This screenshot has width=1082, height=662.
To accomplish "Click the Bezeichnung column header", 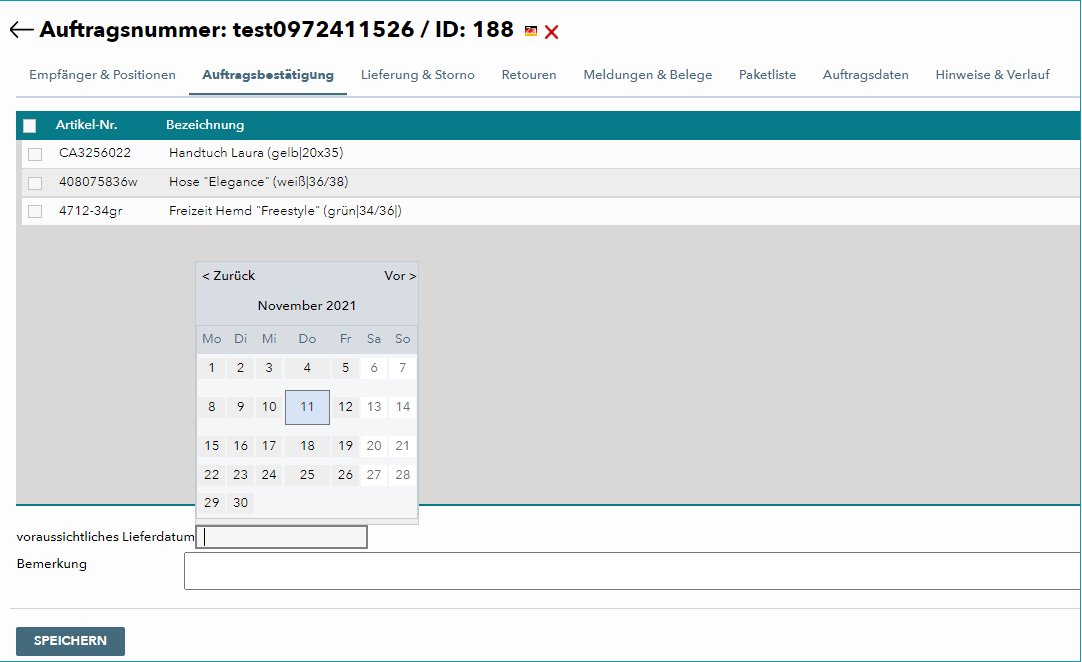I will pos(205,125).
